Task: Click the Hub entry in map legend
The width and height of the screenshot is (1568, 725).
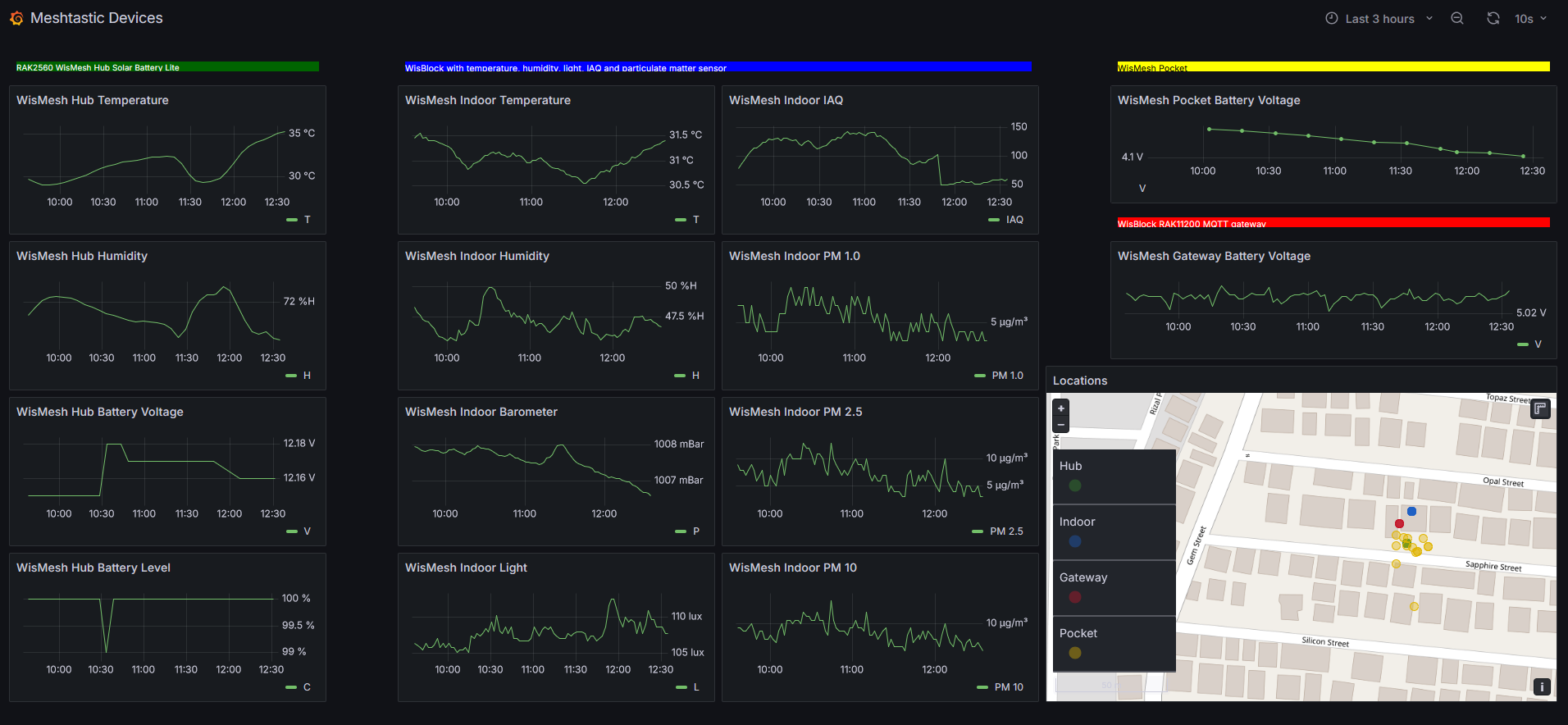Action: [x=1114, y=476]
